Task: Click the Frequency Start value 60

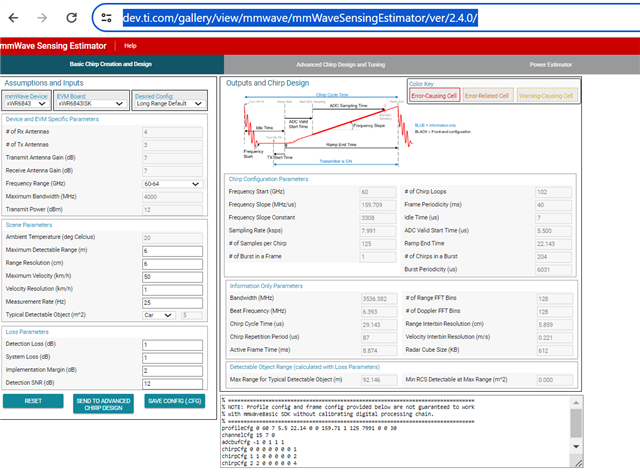Action: (378, 192)
